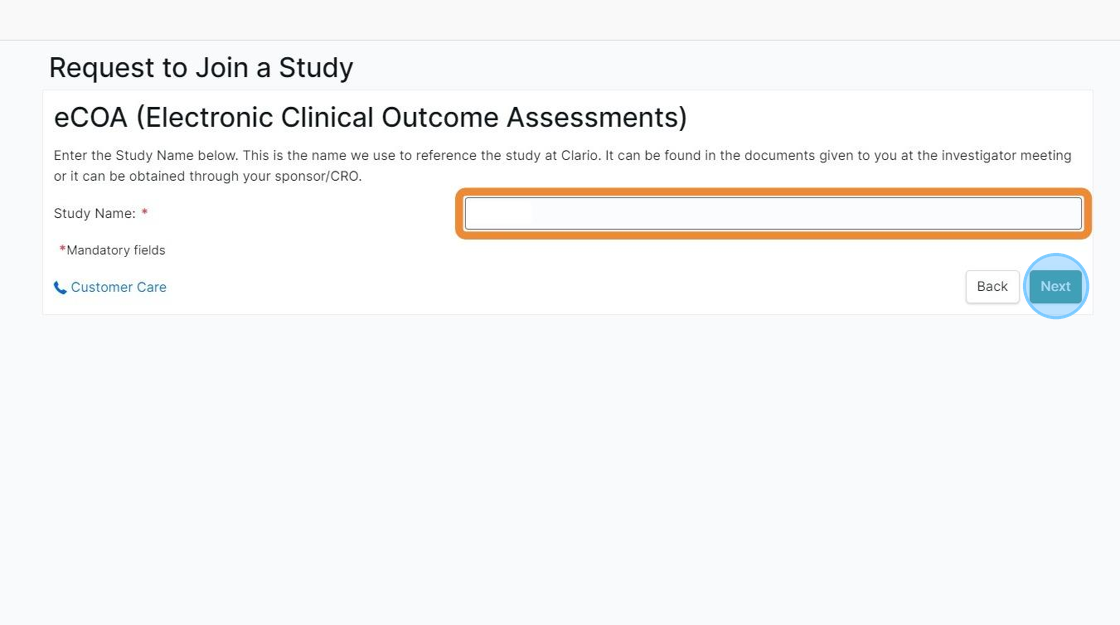Proceed with the Next button

click(1055, 286)
